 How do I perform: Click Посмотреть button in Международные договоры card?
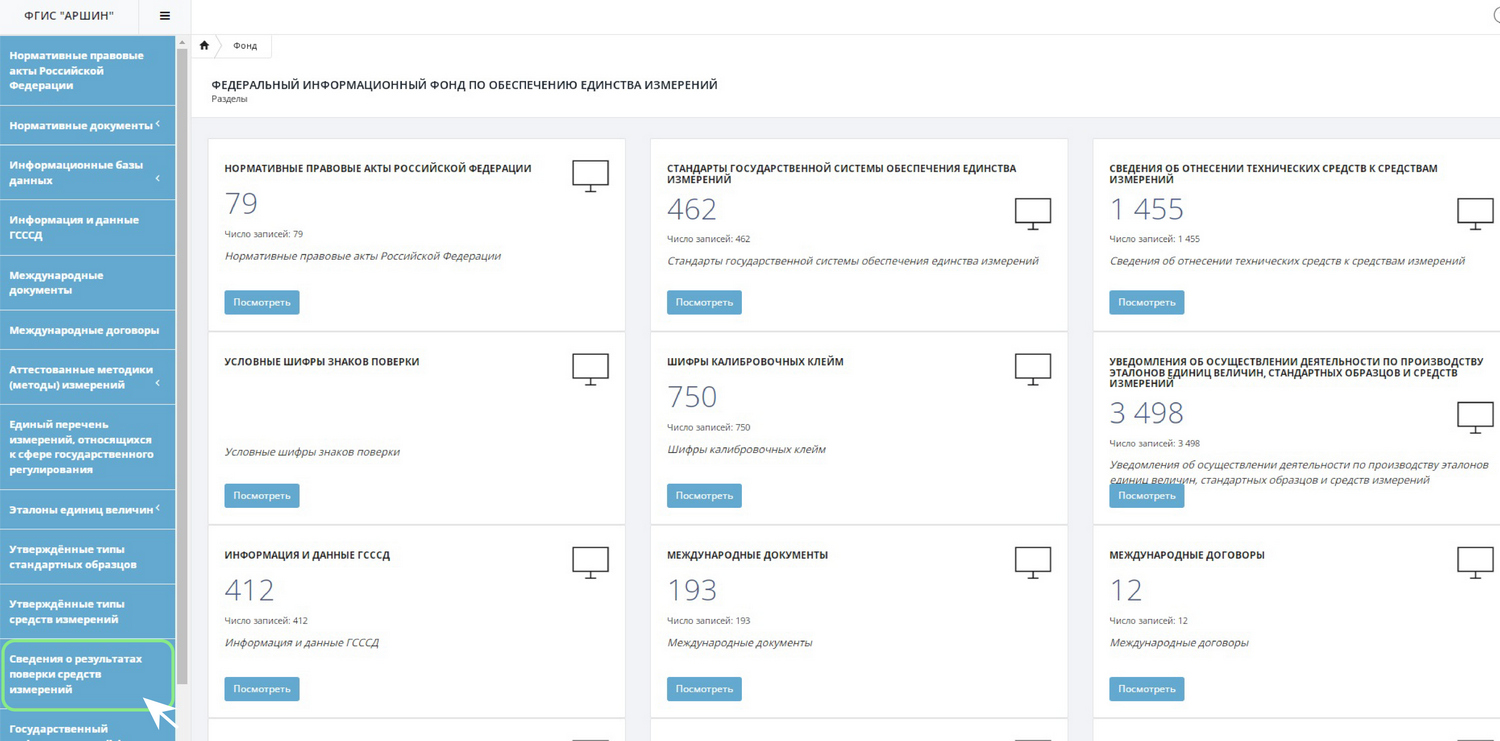pos(1146,689)
